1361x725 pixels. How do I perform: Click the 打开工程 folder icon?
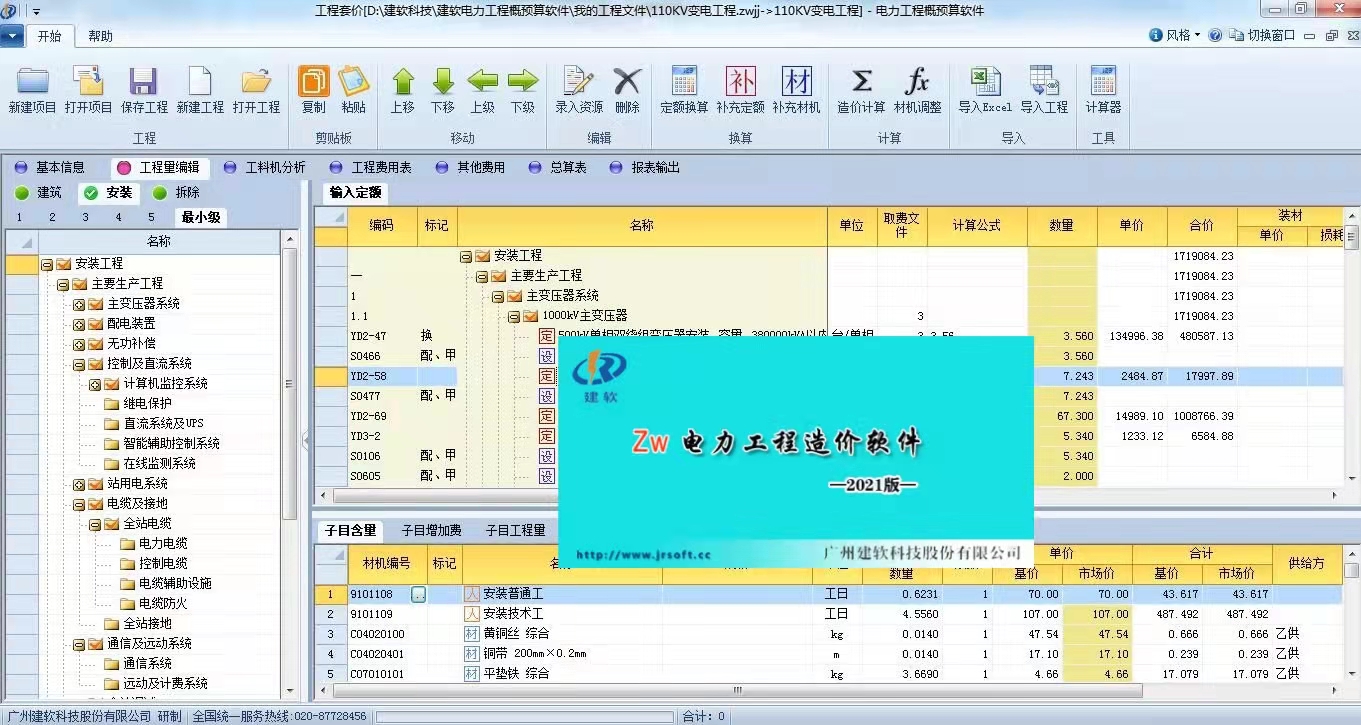point(256,90)
